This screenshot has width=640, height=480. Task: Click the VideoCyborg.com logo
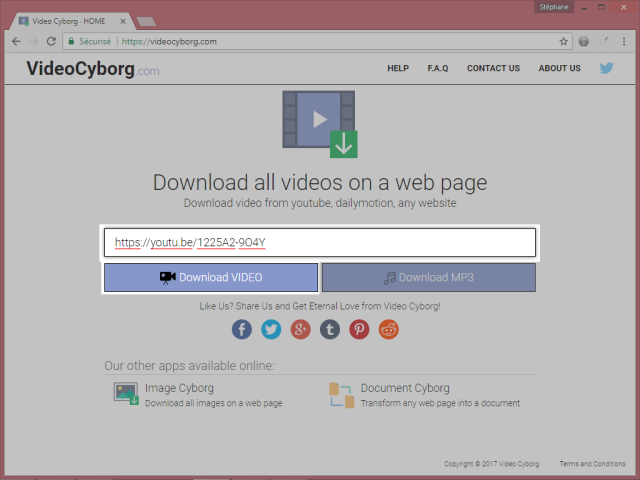tap(93, 69)
